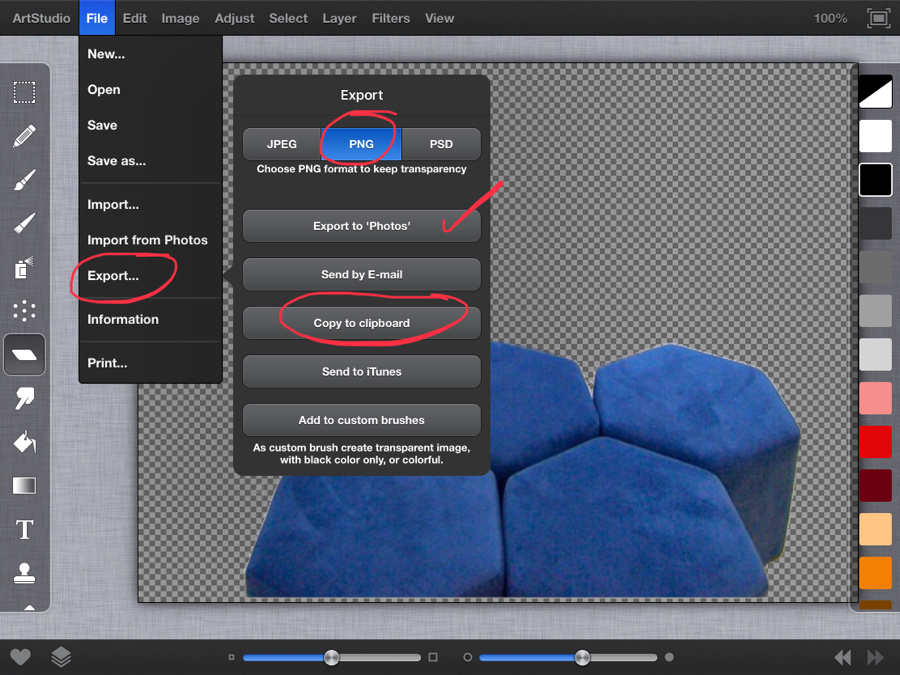
Task: Select the Smudge finger tool
Action: [24, 398]
